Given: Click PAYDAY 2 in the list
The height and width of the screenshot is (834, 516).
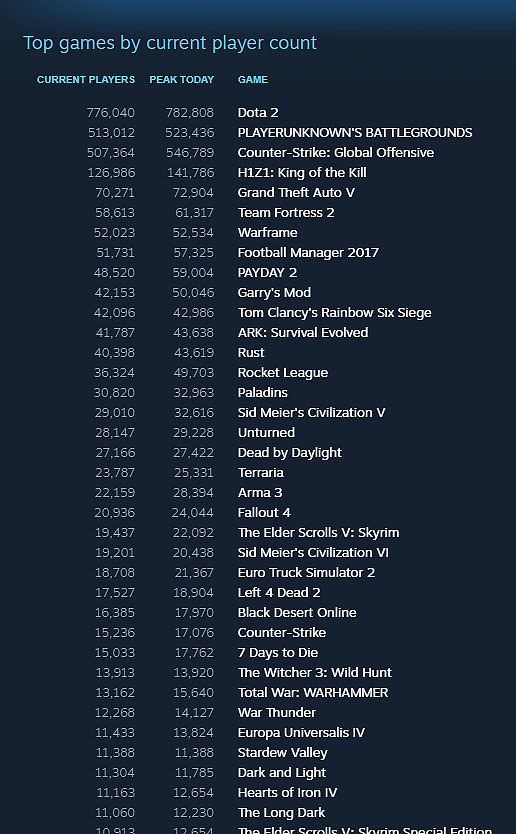Looking at the screenshot, I should point(267,273).
